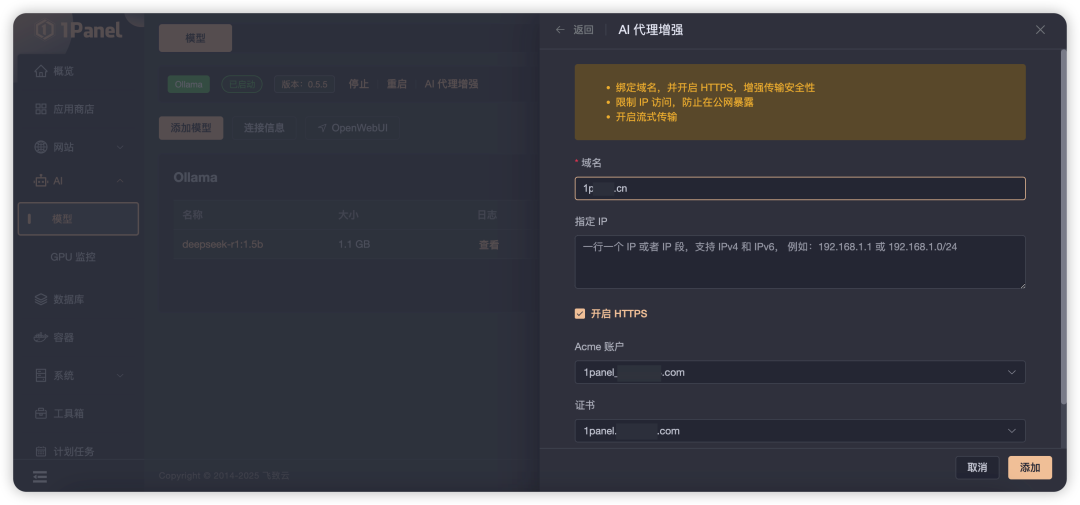The width and height of the screenshot is (1080, 505).
Task: Click the 网站 globe icon
Action: point(41,147)
